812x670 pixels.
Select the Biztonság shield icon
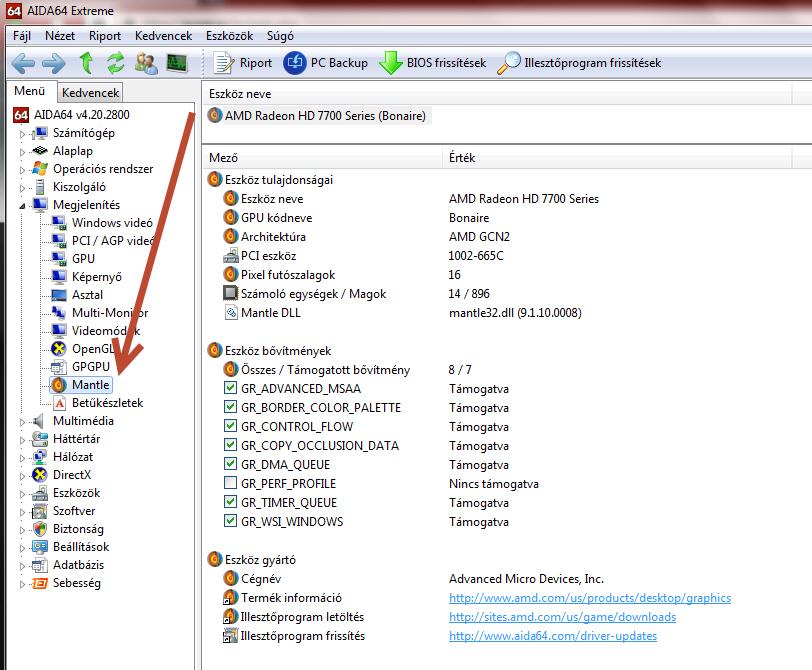click(x=39, y=529)
